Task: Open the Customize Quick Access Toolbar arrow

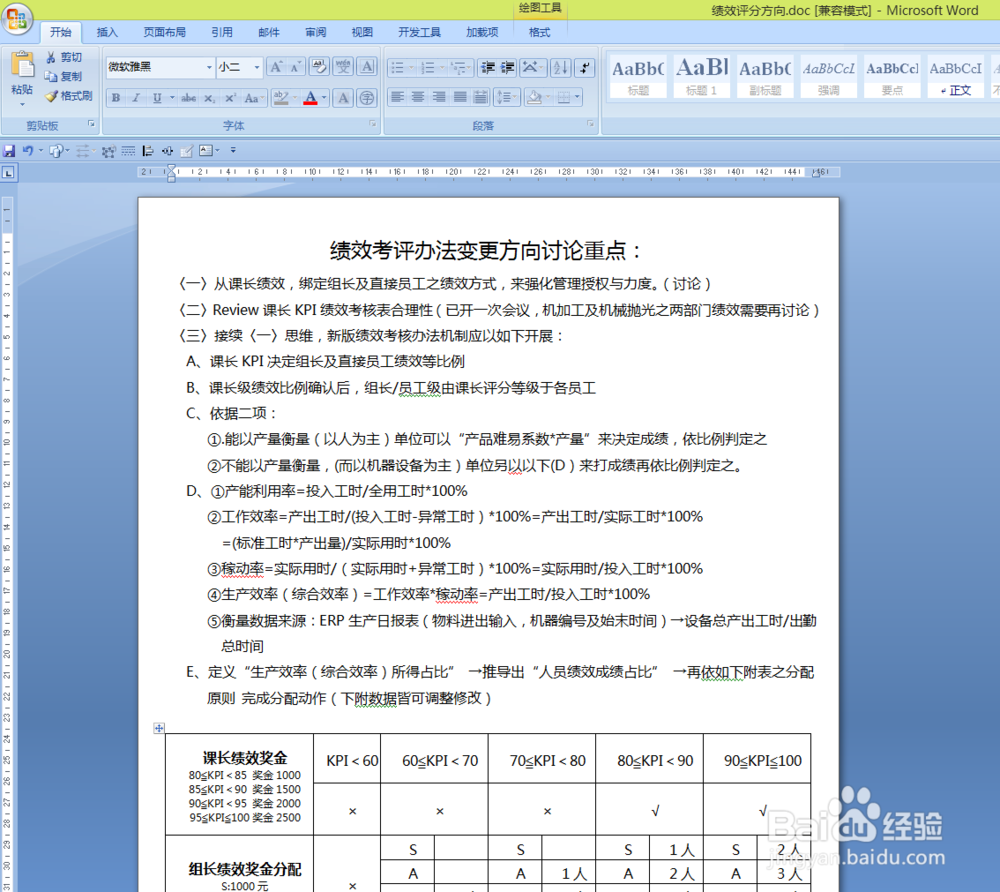Action: click(233, 150)
